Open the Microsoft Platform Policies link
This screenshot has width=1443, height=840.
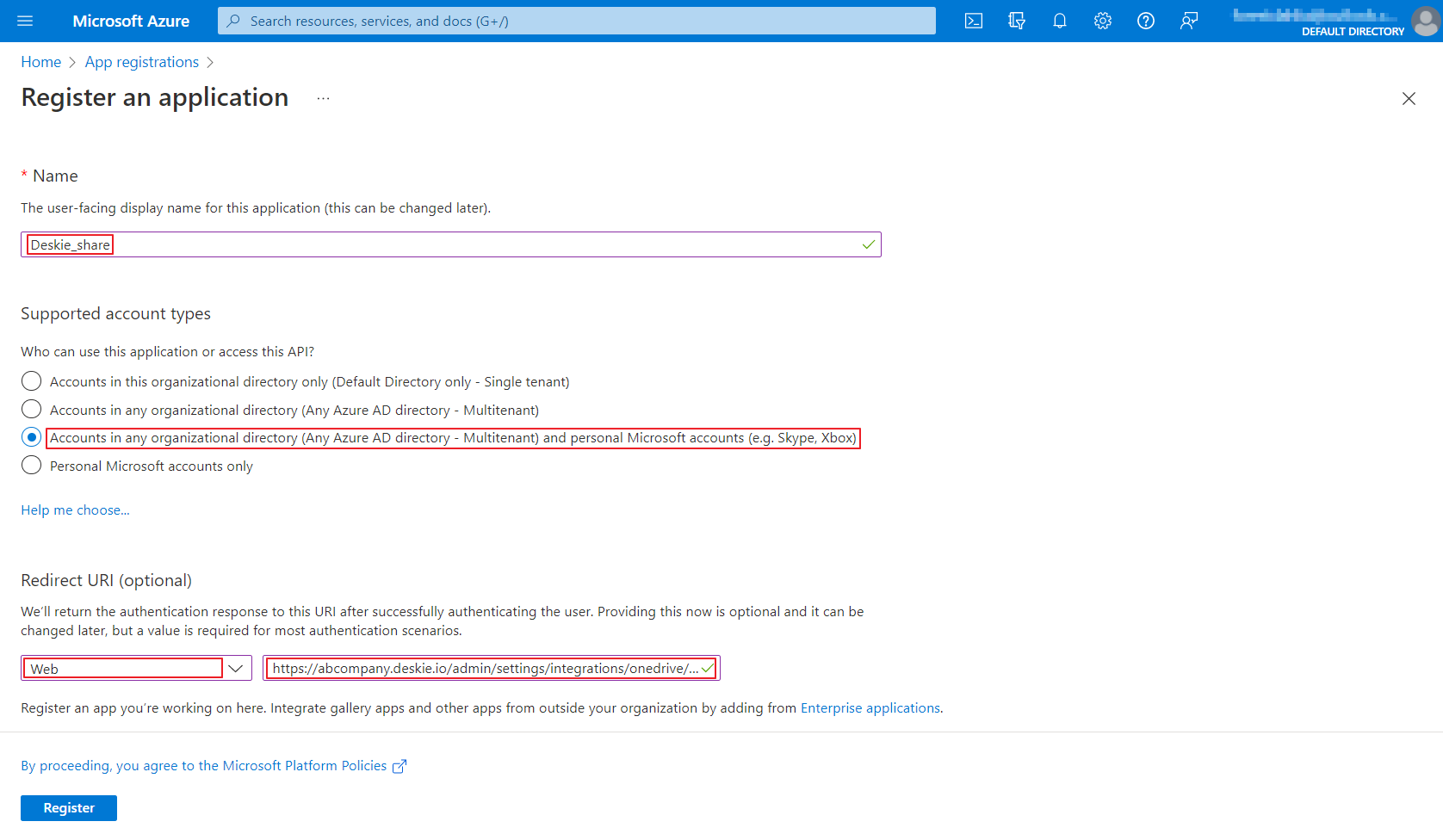click(x=204, y=766)
